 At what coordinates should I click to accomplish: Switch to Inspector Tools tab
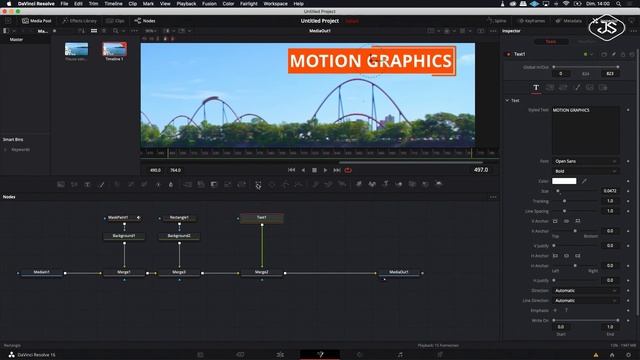pos(551,42)
